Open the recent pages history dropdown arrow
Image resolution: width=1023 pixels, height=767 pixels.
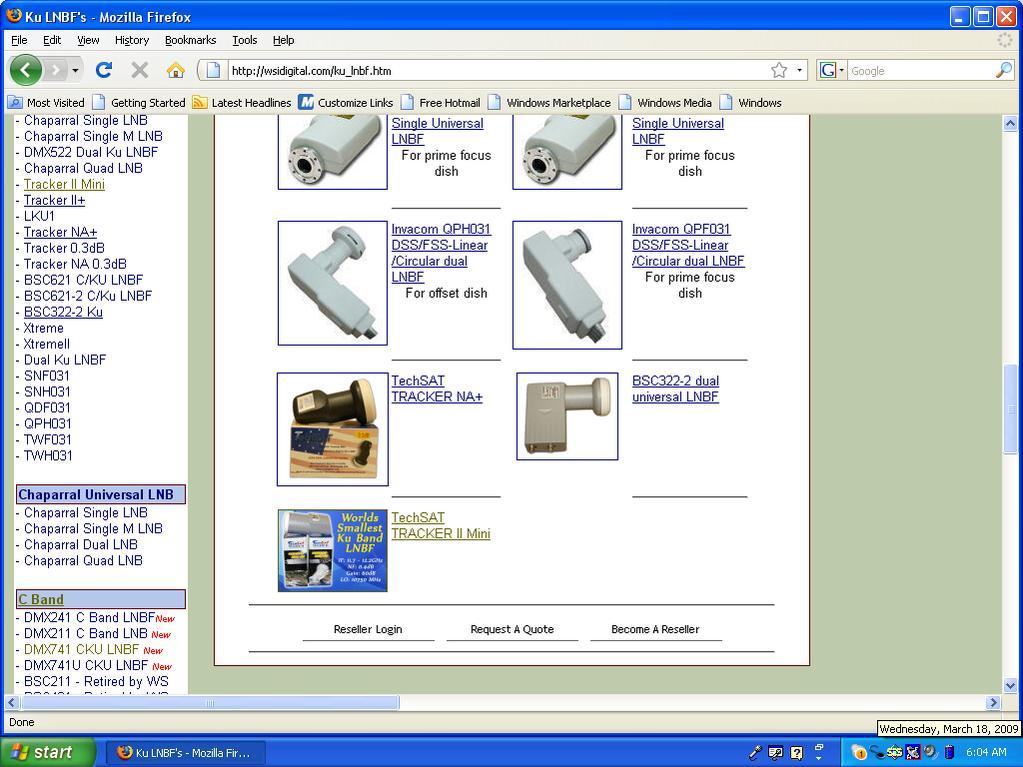click(x=75, y=70)
